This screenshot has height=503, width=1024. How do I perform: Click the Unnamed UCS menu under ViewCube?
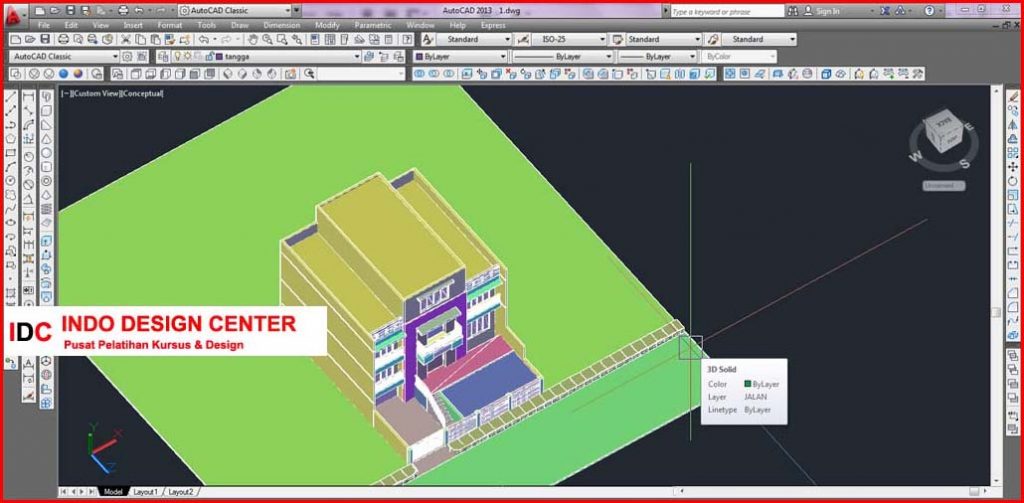click(944, 186)
